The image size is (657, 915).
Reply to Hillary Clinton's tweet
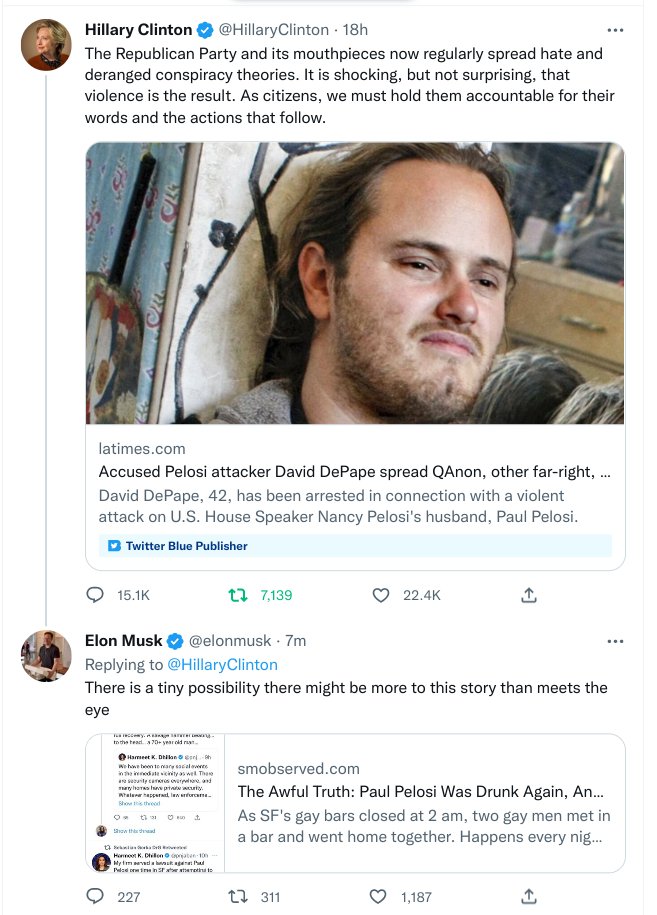click(96, 595)
